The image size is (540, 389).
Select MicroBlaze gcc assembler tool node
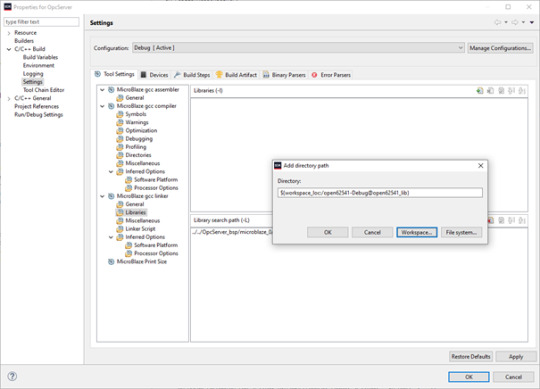(148, 90)
